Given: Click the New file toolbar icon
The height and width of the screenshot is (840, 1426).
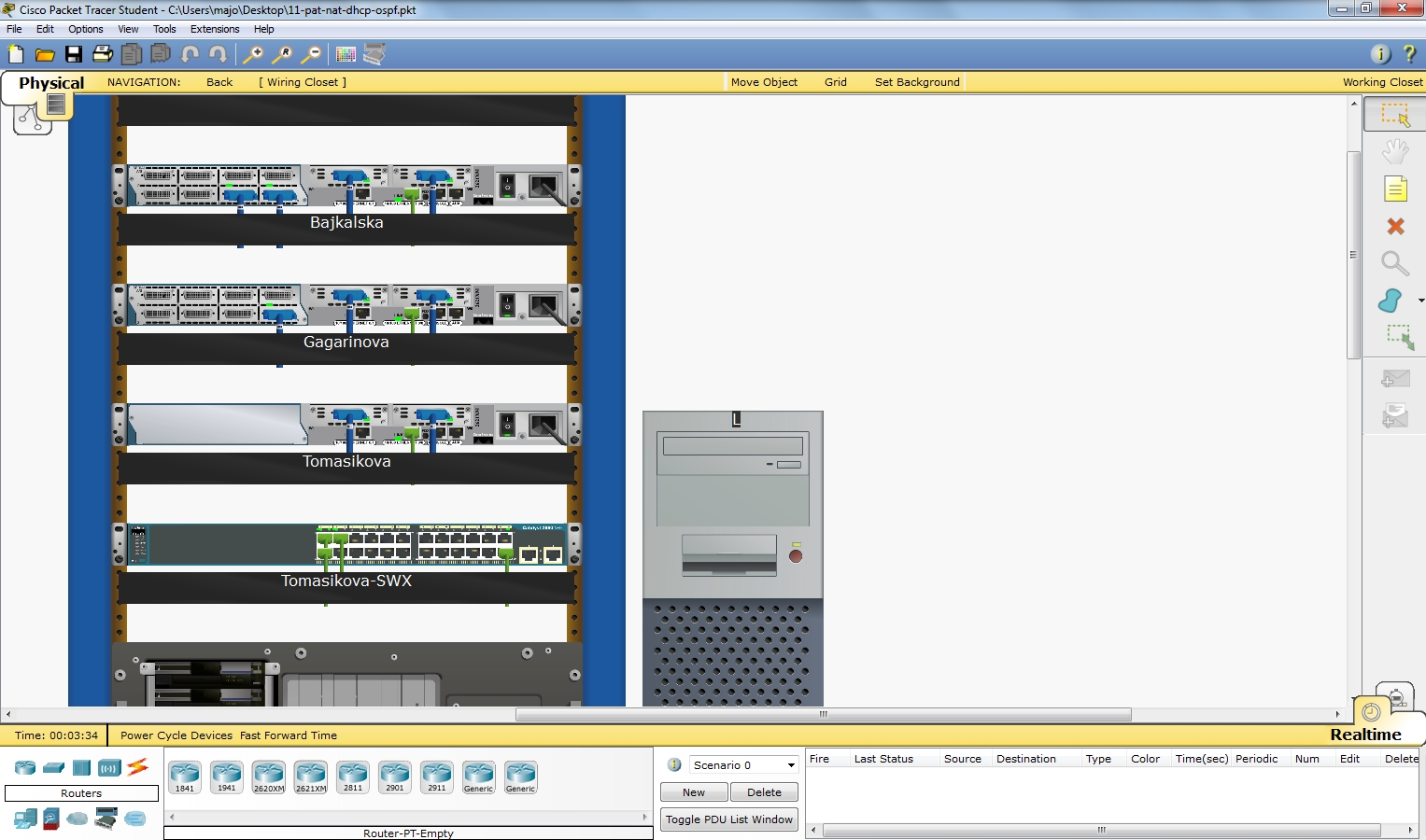Looking at the screenshot, I should coord(16,54).
